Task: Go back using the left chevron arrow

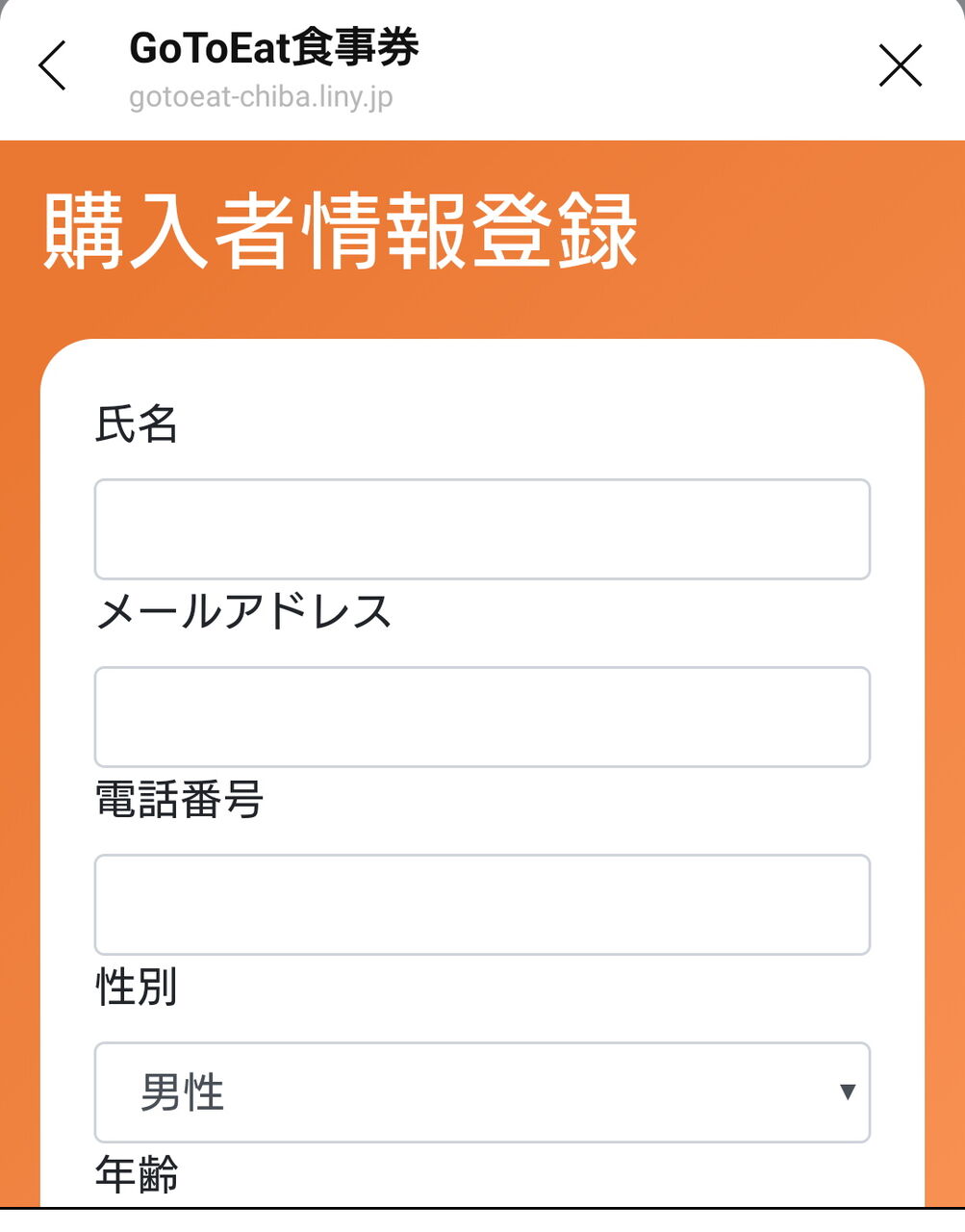Action: (x=53, y=65)
